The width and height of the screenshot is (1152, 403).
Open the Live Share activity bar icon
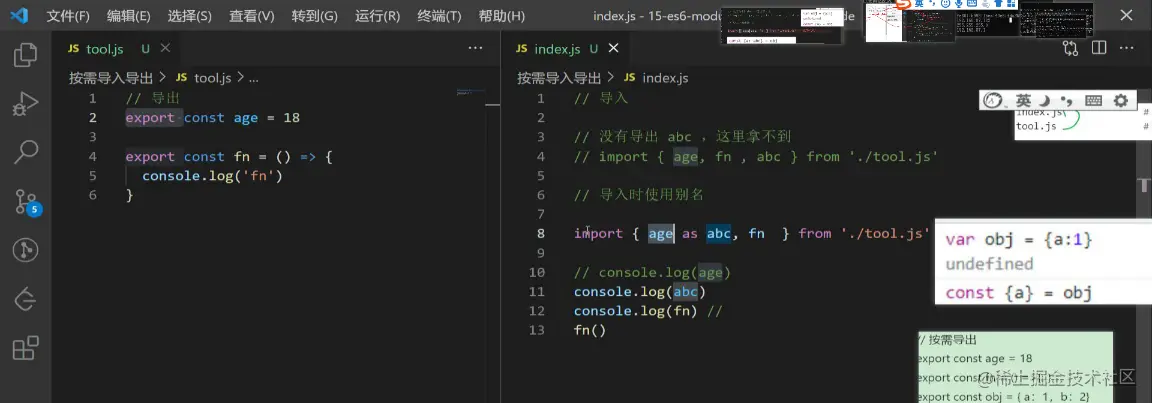click(x=26, y=299)
